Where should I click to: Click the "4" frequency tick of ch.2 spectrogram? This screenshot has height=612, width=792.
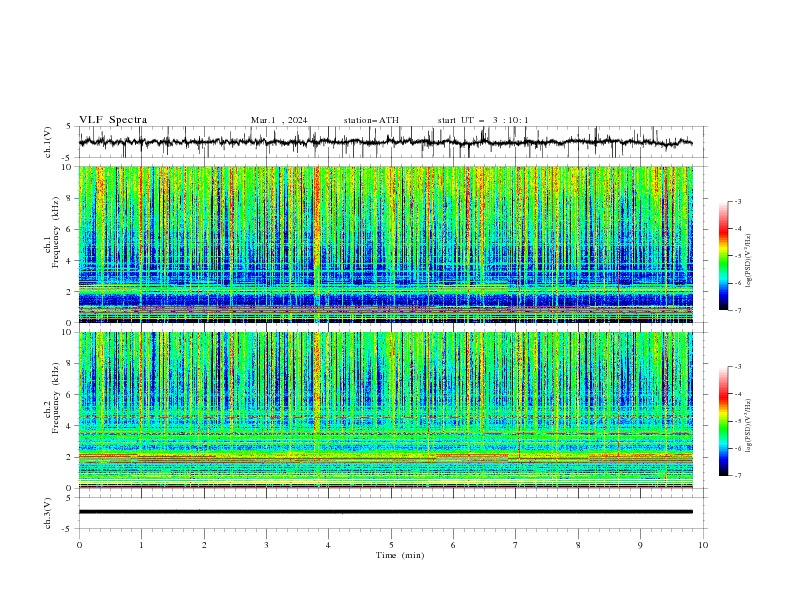[71, 427]
